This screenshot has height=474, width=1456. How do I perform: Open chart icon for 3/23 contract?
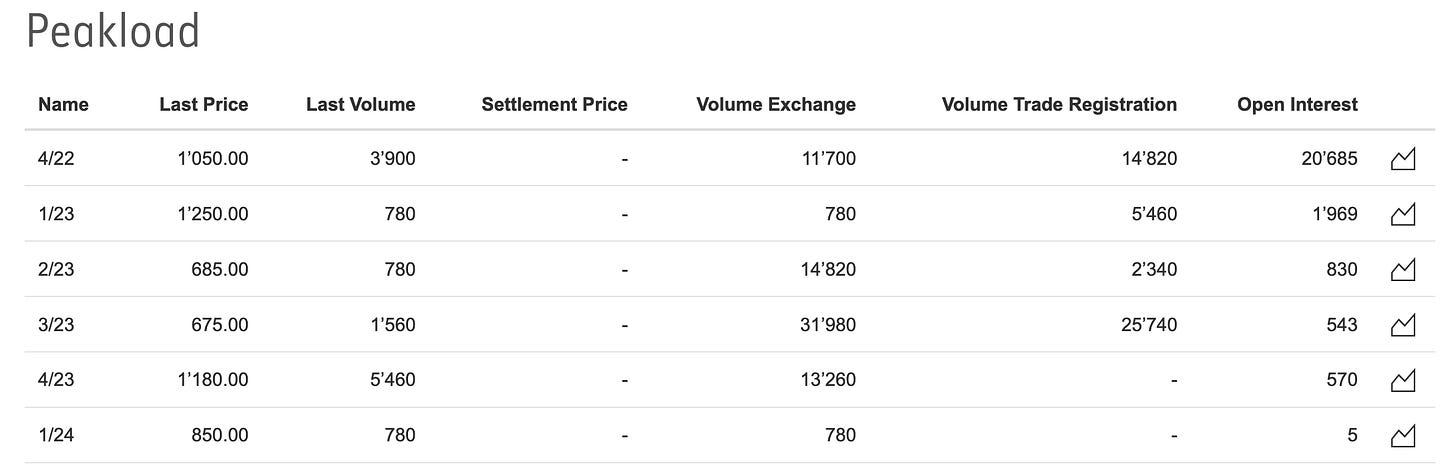tap(1403, 325)
